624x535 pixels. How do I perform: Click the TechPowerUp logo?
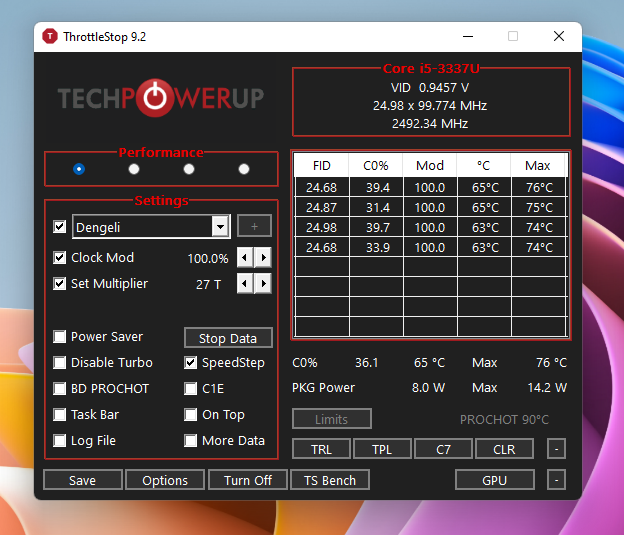pos(161,98)
